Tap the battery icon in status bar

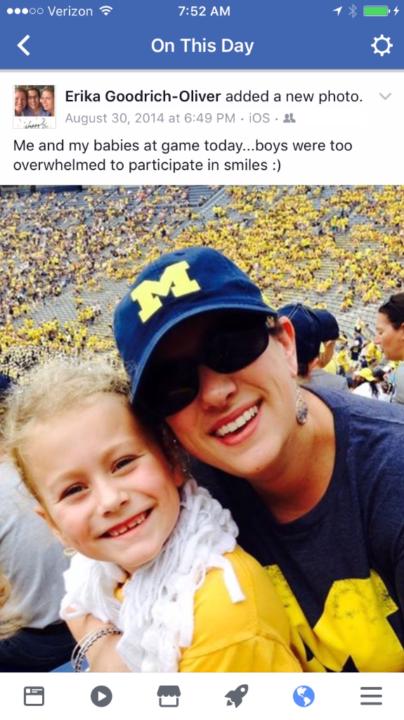(376, 11)
